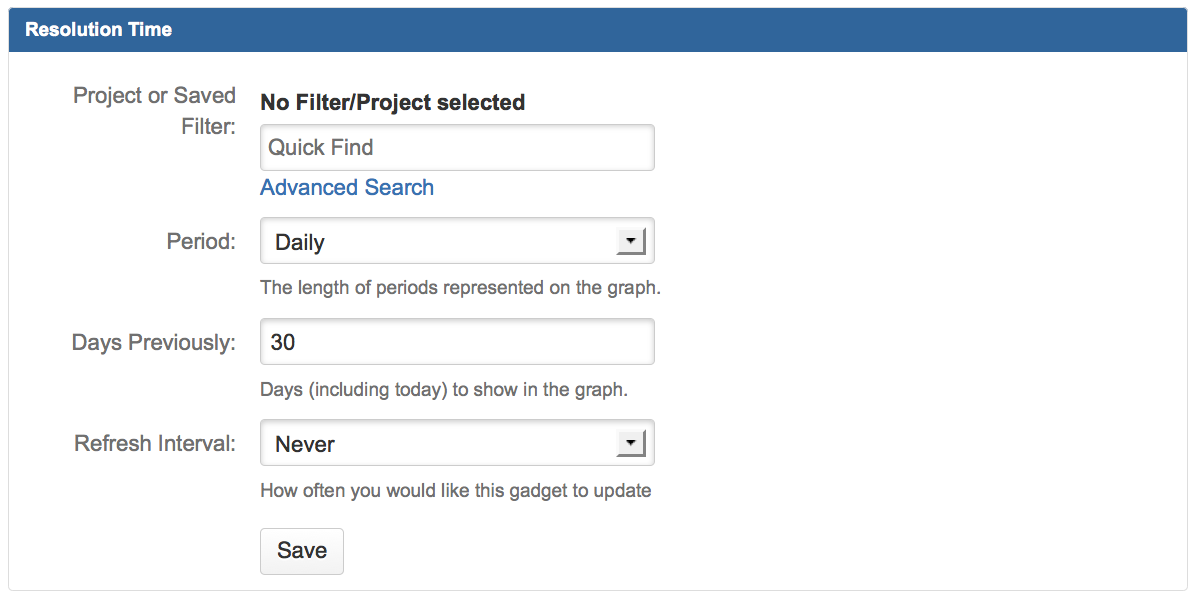Click the 'Days (including today)' help text
The image size is (1194, 600).
(444, 389)
